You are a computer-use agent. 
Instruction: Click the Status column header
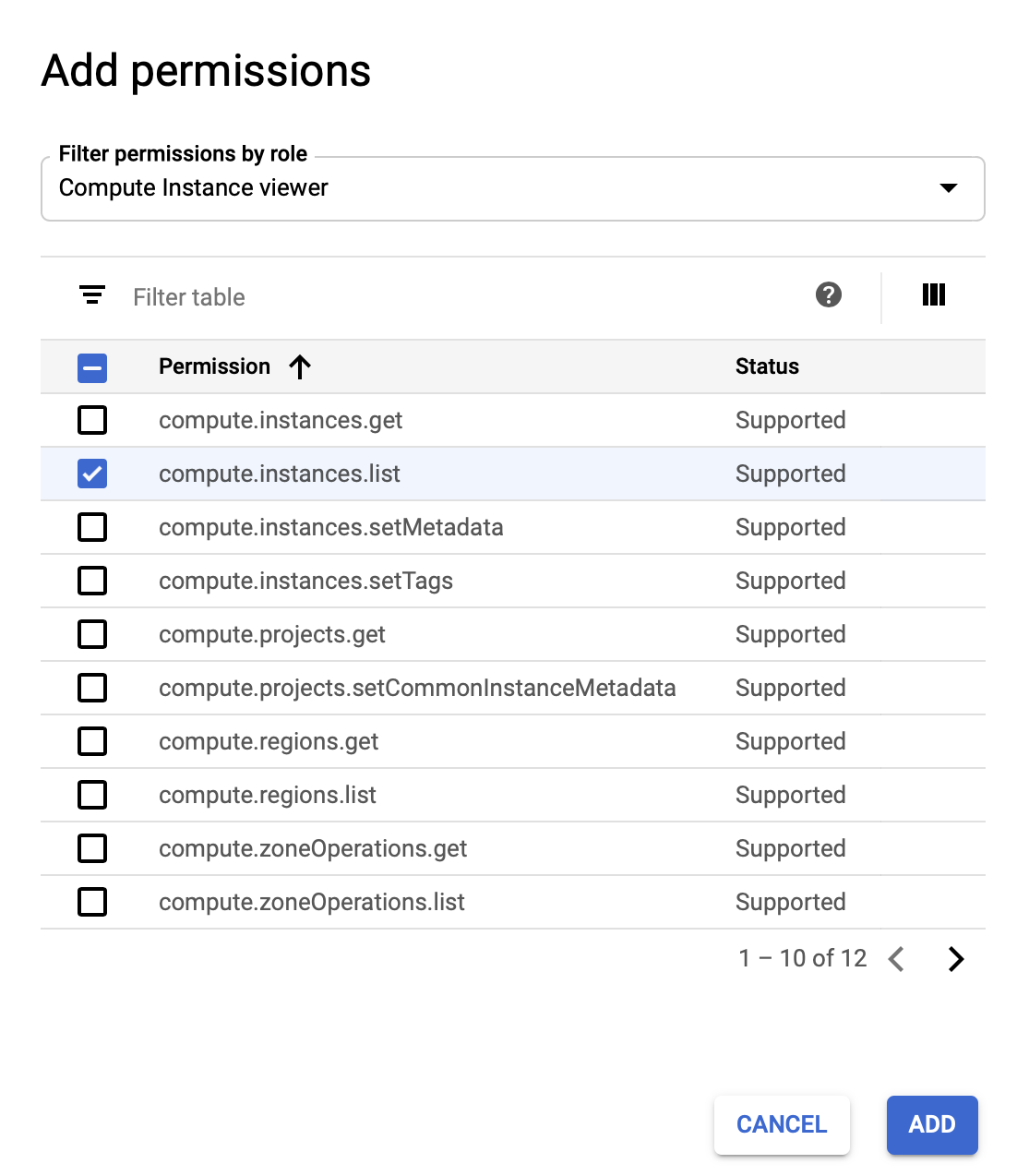[767, 367]
